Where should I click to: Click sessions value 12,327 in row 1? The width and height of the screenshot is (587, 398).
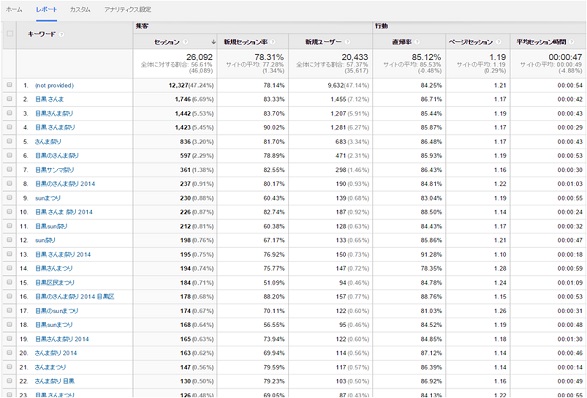178,85
